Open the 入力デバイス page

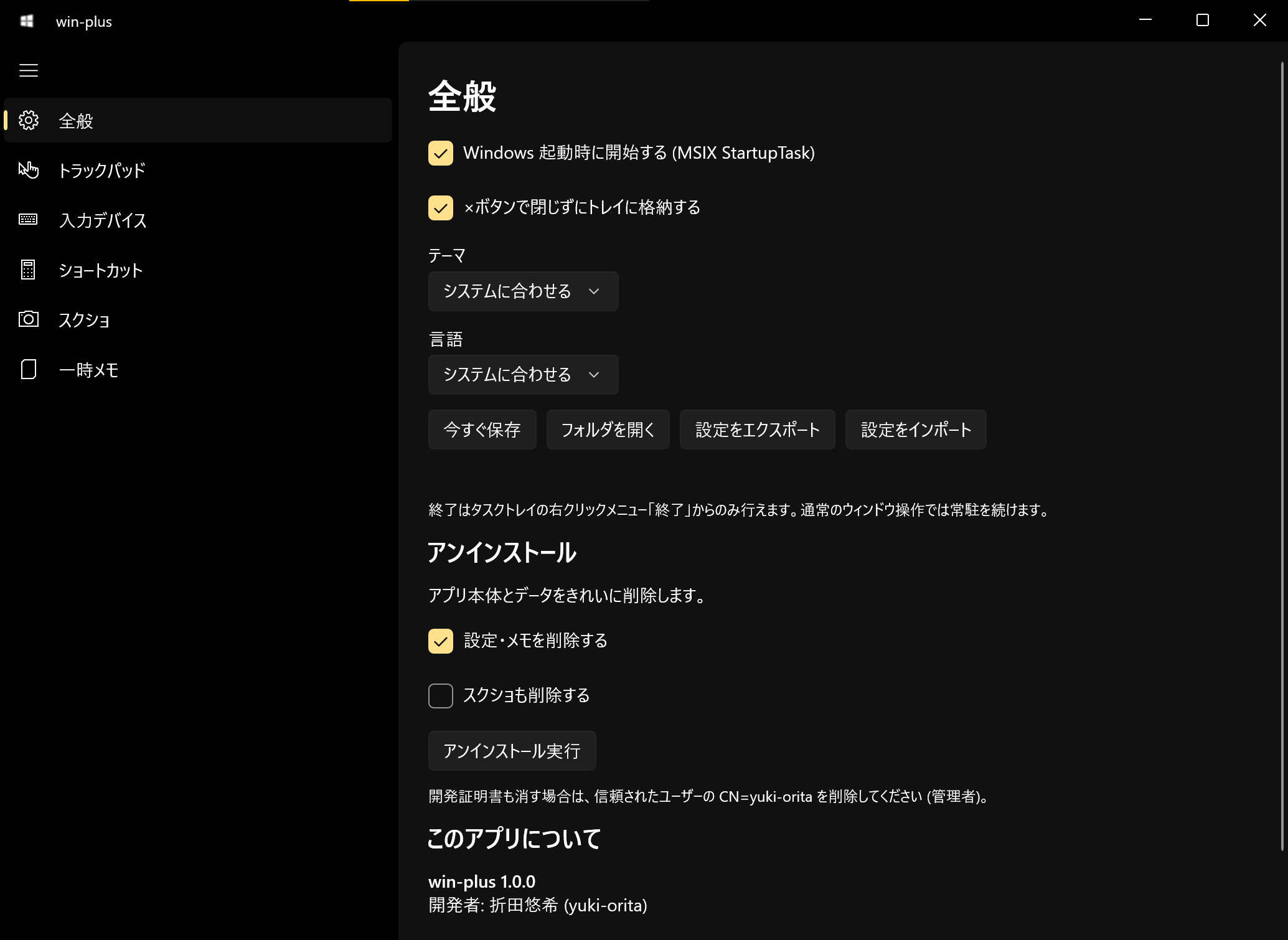click(198, 220)
